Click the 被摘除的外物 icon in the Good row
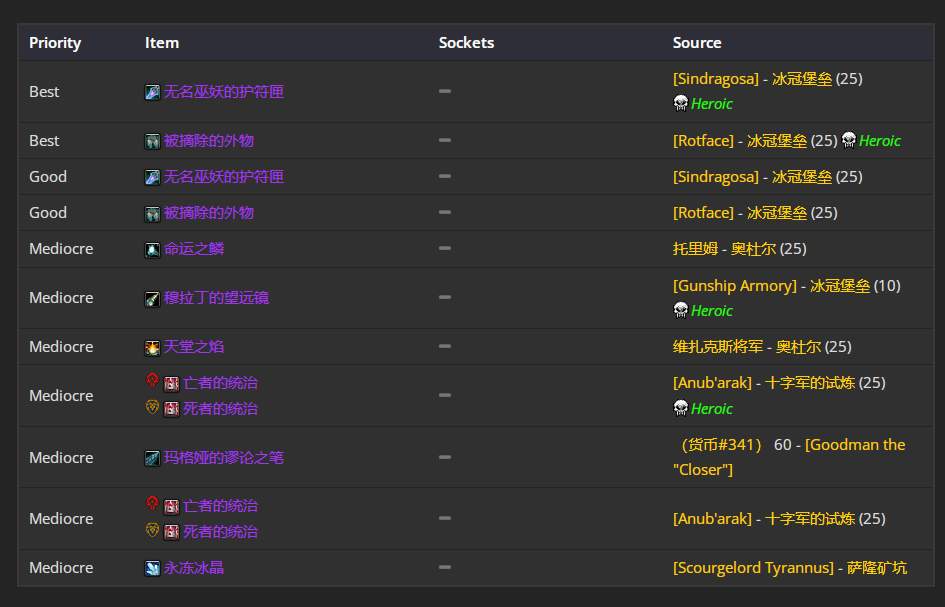This screenshot has width=945, height=607. [x=152, y=214]
